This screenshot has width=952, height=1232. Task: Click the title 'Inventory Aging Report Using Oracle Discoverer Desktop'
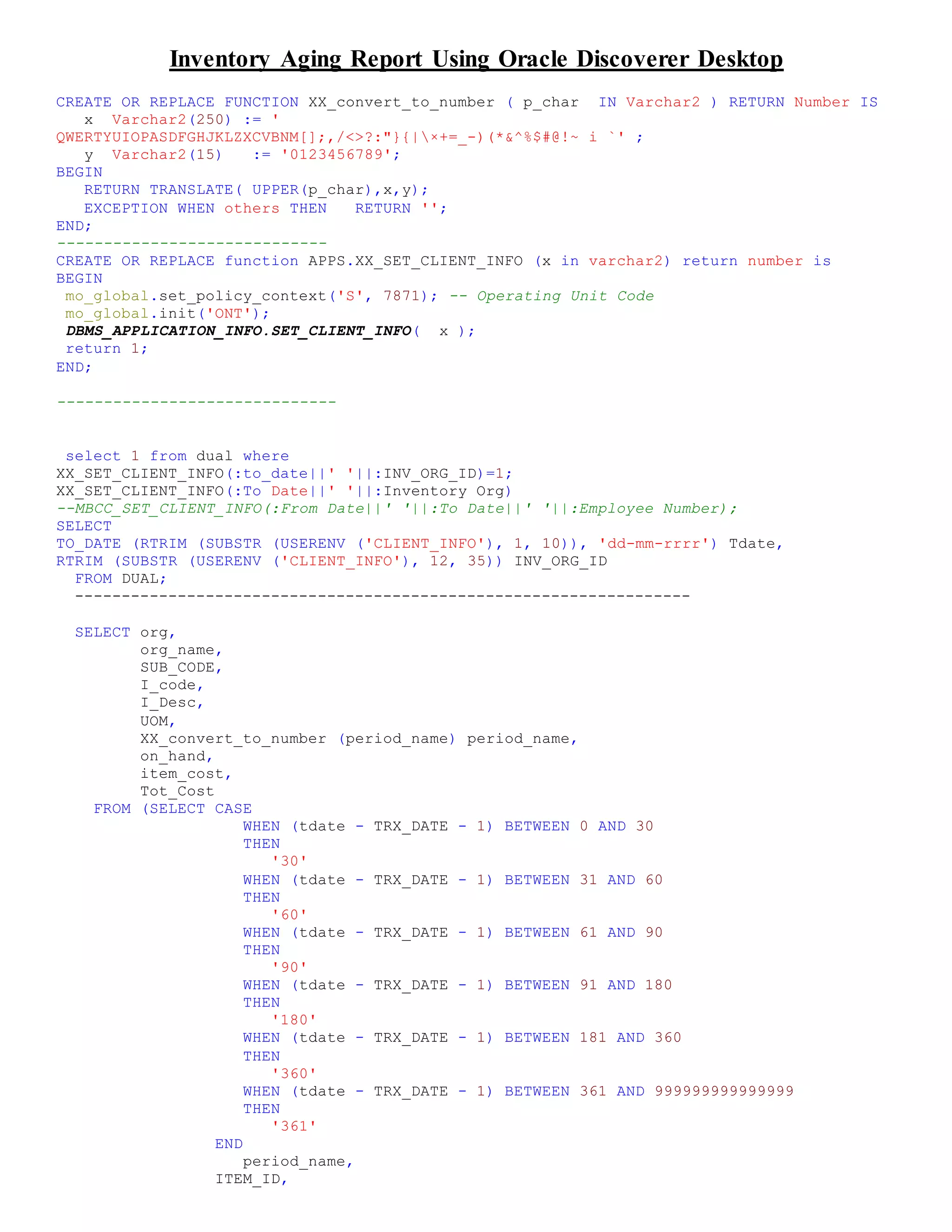click(476, 59)
